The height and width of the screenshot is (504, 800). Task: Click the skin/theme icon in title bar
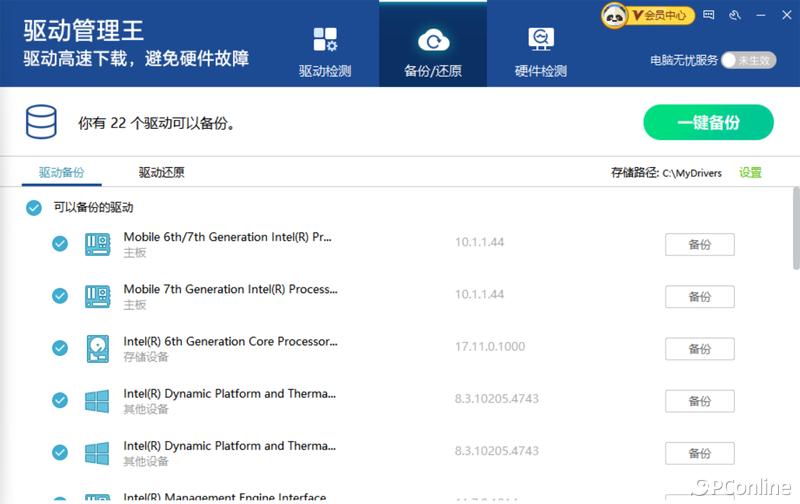[735, 15]
